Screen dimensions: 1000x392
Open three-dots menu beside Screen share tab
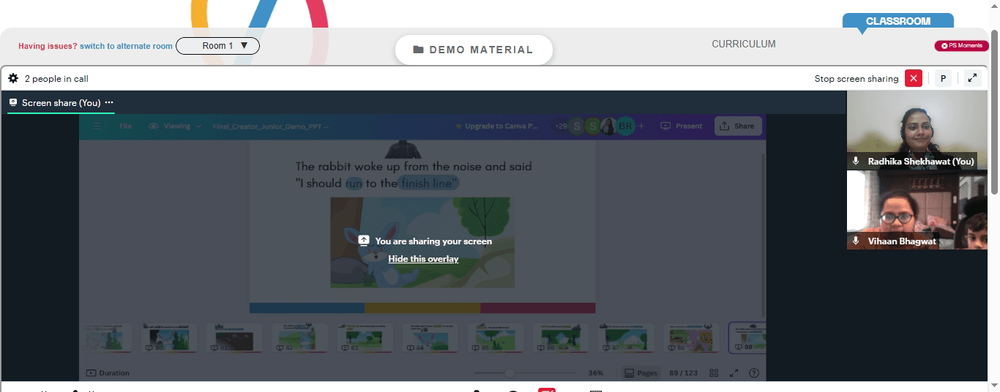point(109,103)
